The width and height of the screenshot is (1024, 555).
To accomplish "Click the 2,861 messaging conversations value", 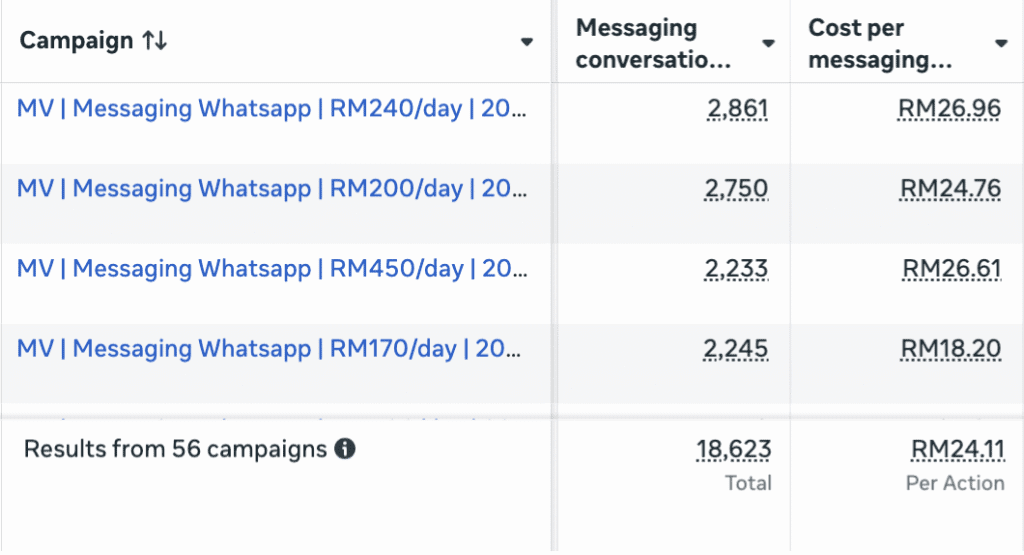I will [x=737, y=109].
